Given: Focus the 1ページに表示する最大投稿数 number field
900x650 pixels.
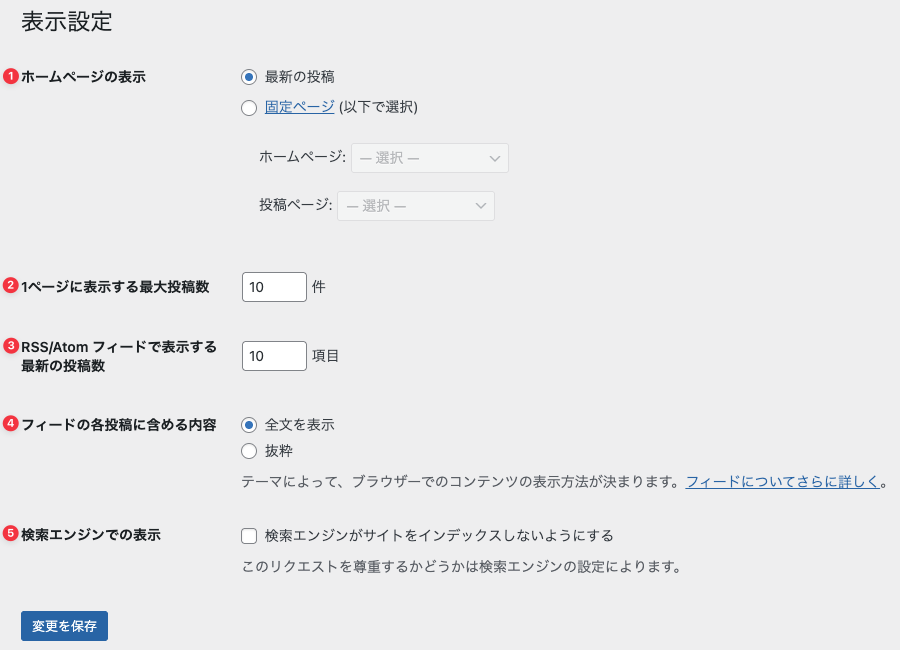Looking at the screenshot, I should point(274,287).
